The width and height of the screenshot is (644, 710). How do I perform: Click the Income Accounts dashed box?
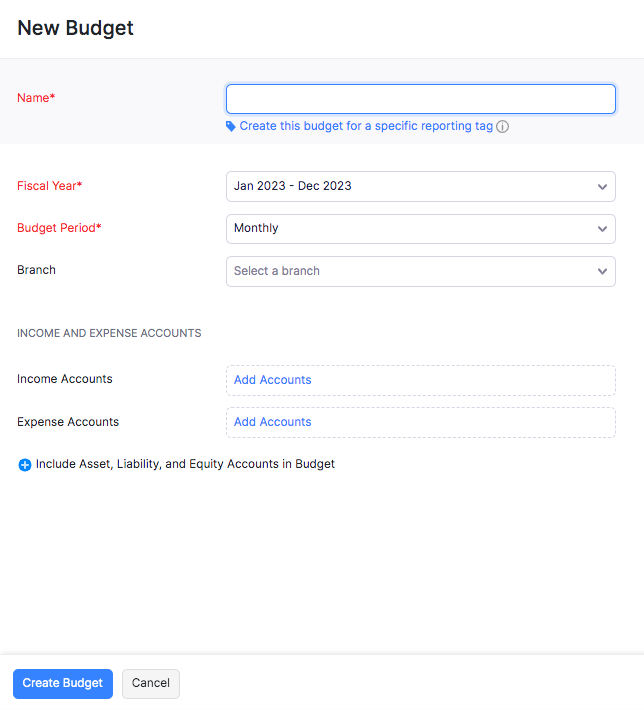[x=421, y=380]
